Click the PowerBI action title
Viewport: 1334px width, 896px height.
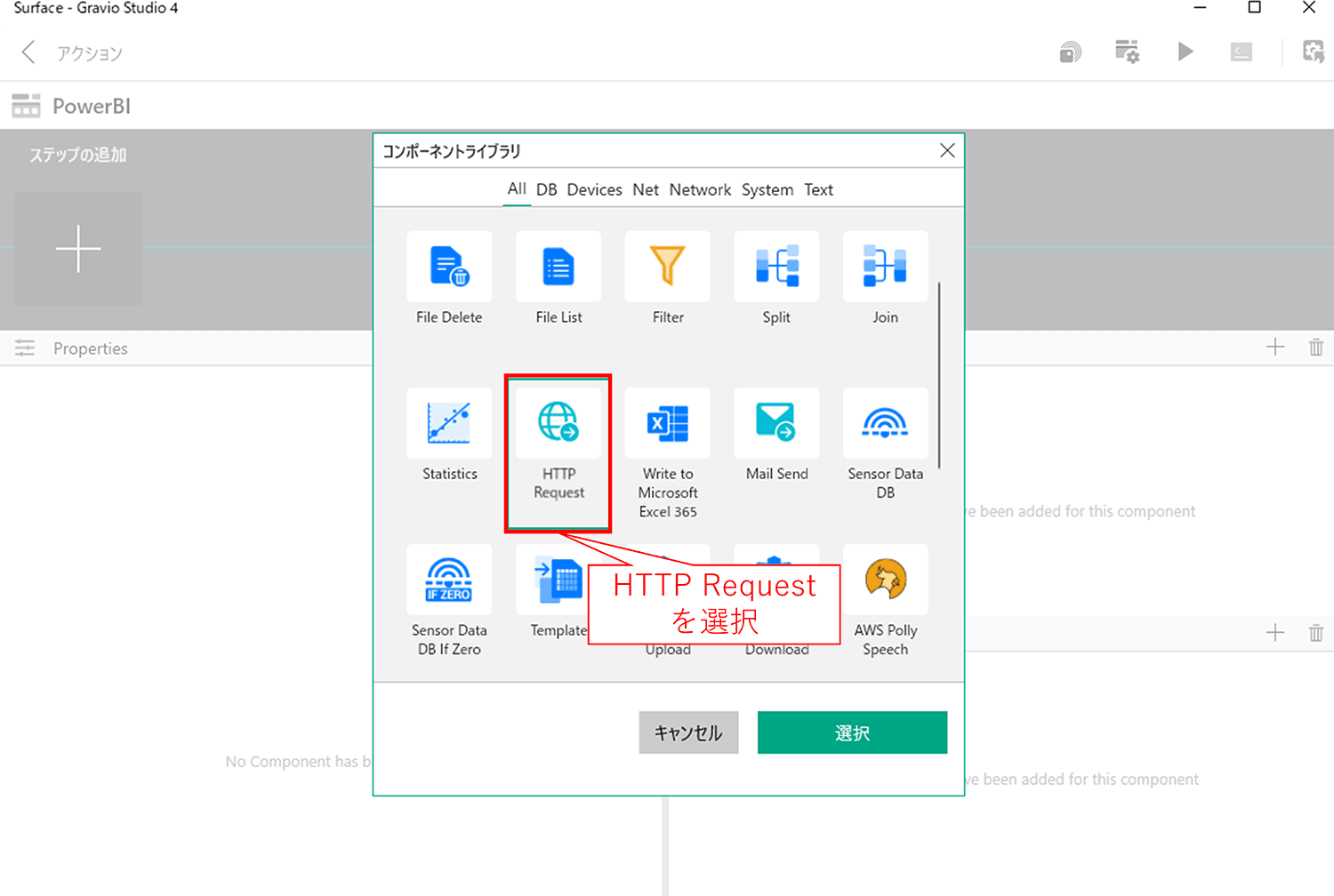tap(92, 106)
